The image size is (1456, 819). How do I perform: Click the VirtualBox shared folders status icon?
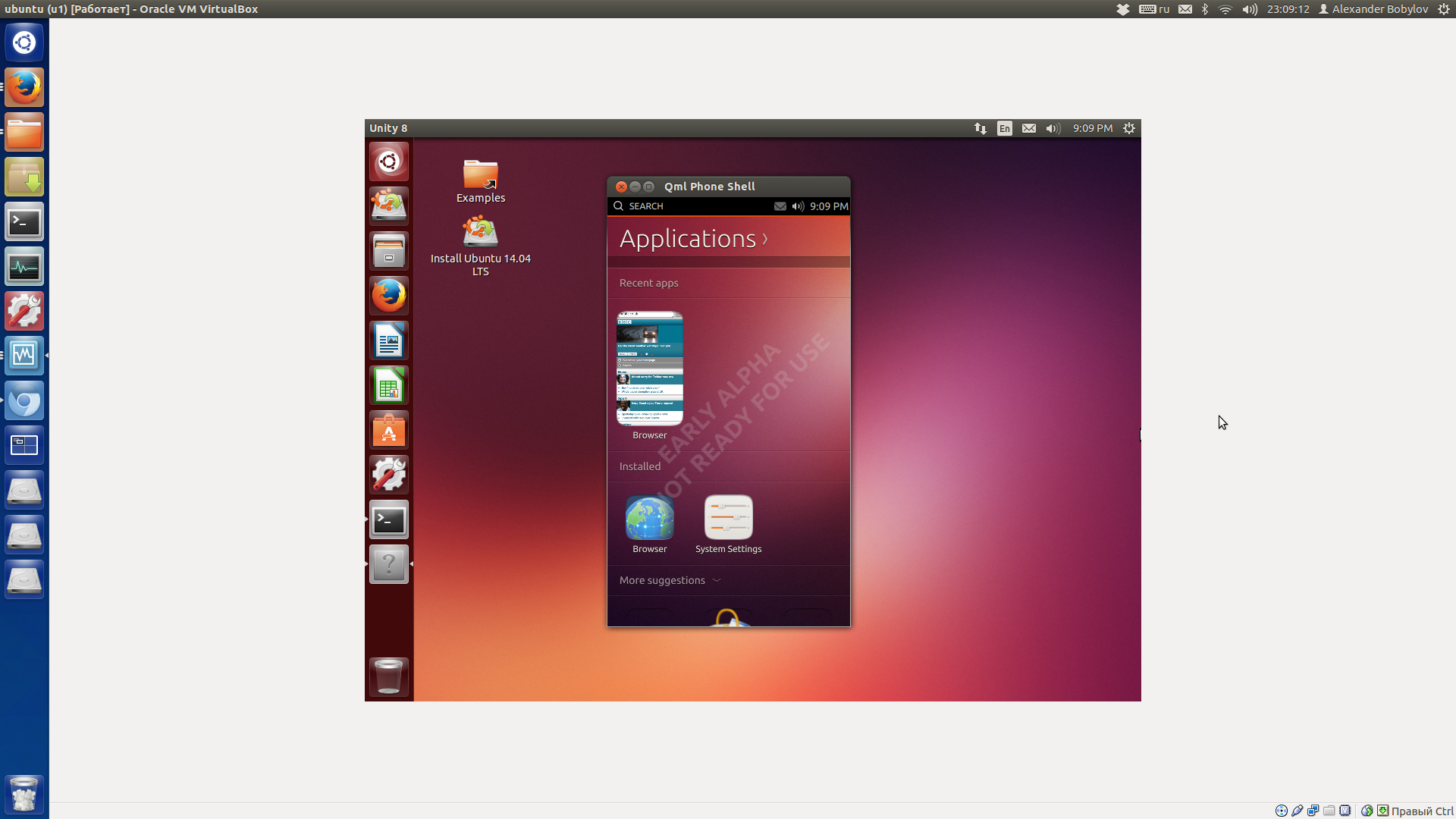click(1329, 811)
